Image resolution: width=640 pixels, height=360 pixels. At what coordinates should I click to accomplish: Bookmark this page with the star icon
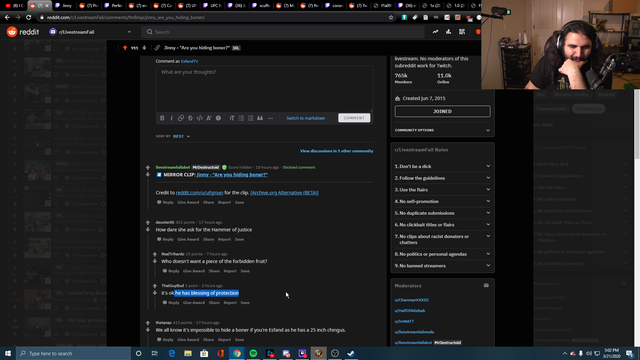tap(391, 18)
